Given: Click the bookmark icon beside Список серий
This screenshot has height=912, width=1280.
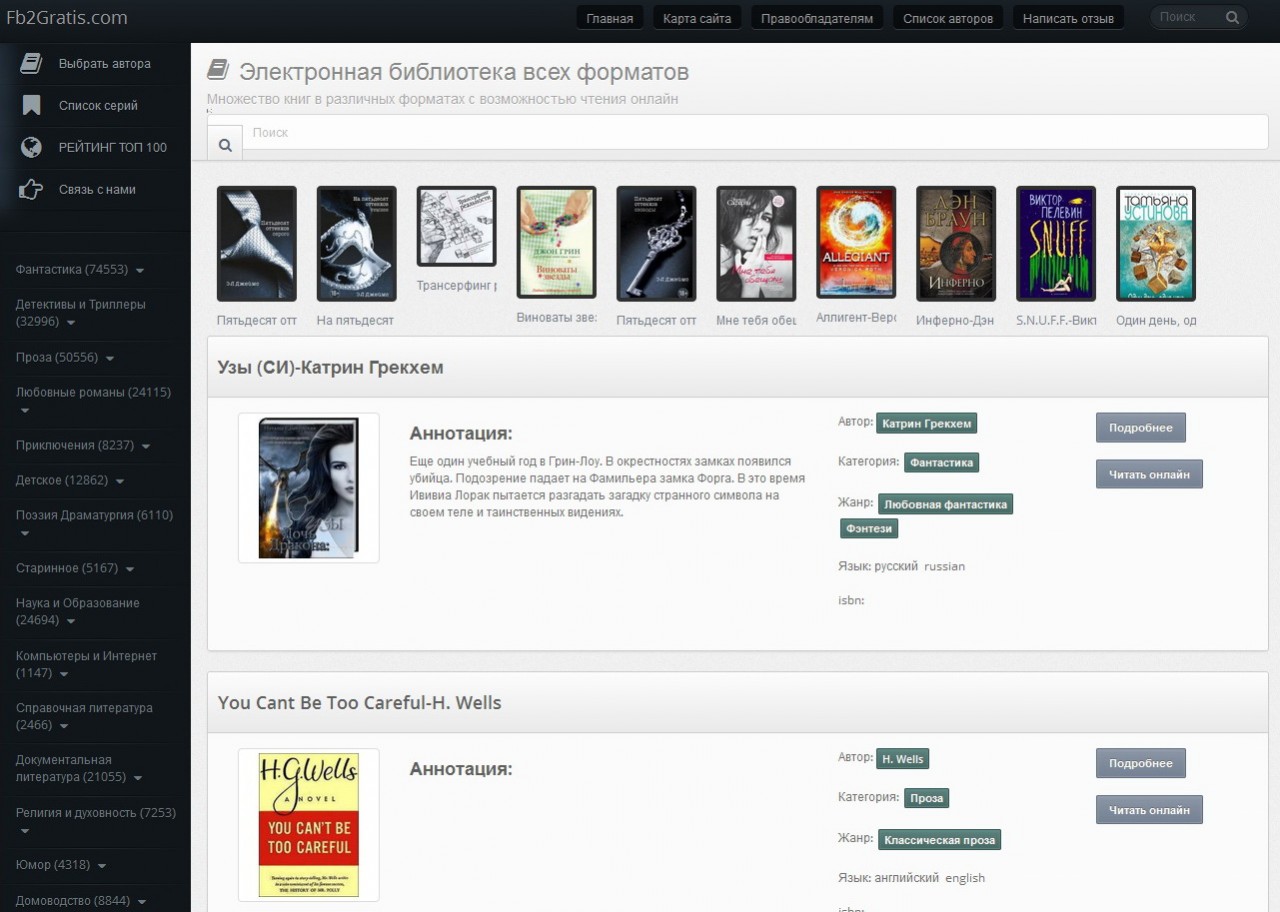Looking at the screenshot, I should point(31,105).
